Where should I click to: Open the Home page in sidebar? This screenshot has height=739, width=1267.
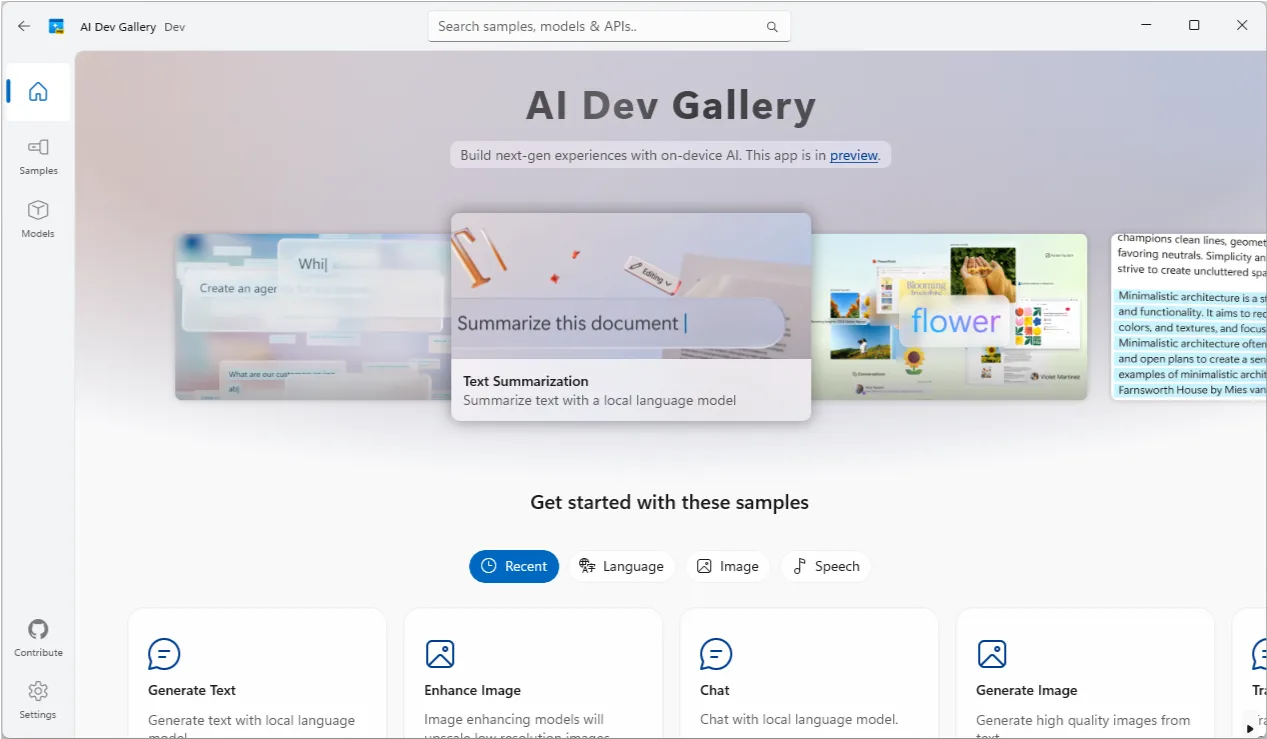pos(38,92)
